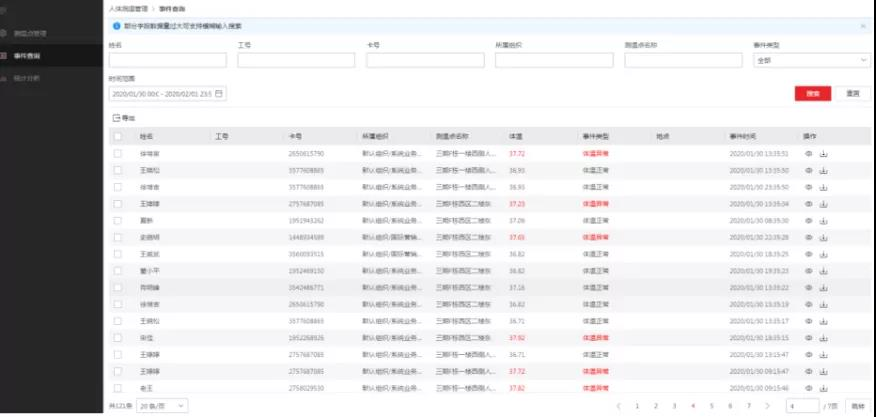This screenshot has width=876, height=417.
Task: Open the 20 per page size dropdown
Action: 160,406
